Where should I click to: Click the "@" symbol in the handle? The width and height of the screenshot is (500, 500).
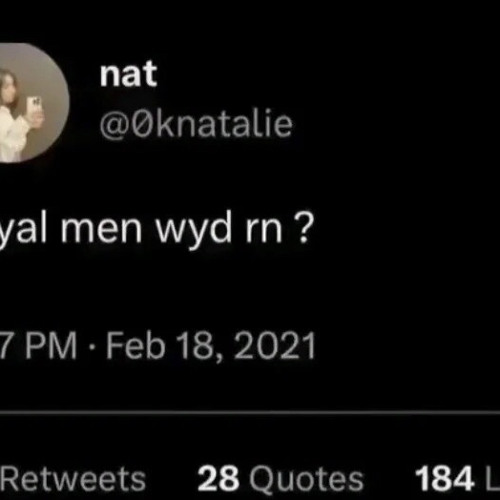tap(114, 125)
